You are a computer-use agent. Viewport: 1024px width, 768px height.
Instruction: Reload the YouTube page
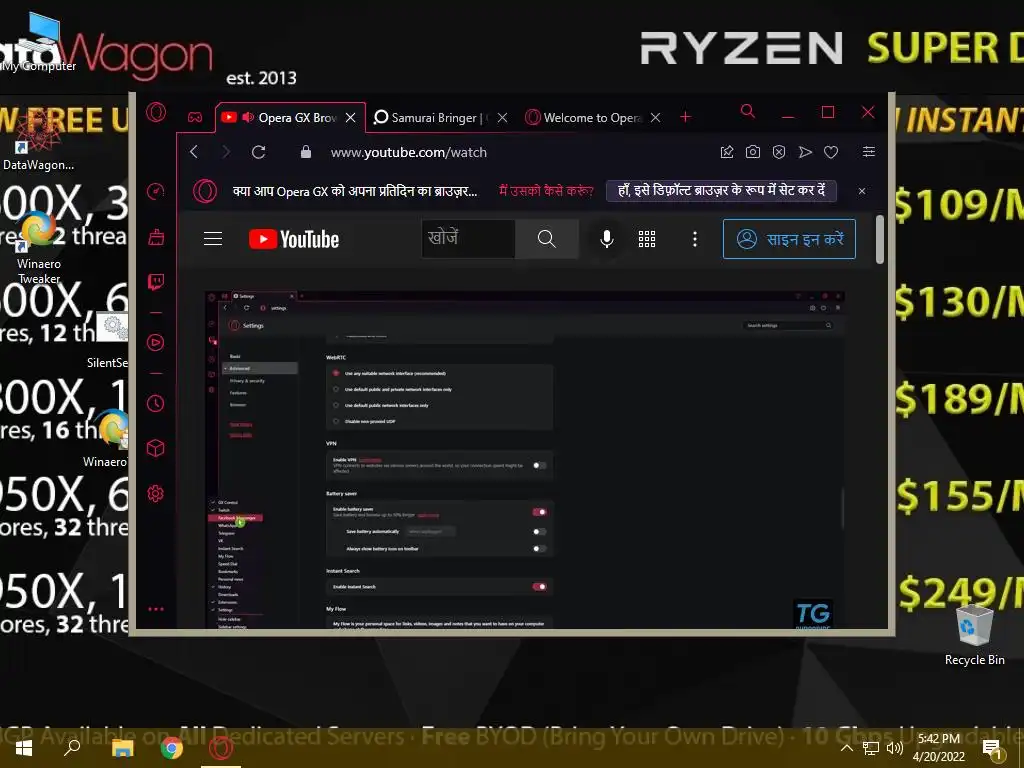[259, 152]
